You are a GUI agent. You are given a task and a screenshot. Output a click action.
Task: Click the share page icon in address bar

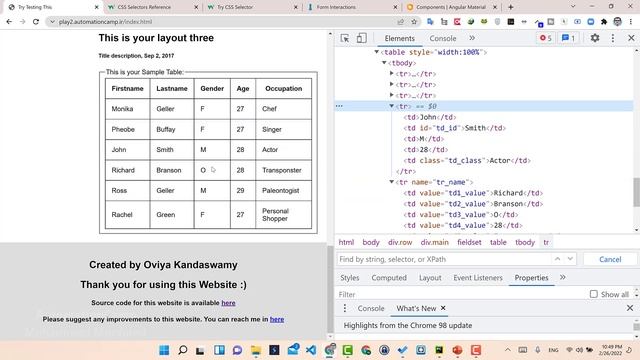coord(400,22)
